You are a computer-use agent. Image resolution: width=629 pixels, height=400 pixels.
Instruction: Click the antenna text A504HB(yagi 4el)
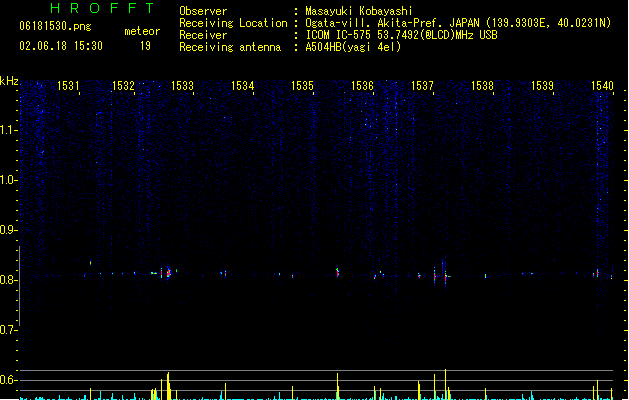pyautogui.click(x=353, y=47)
